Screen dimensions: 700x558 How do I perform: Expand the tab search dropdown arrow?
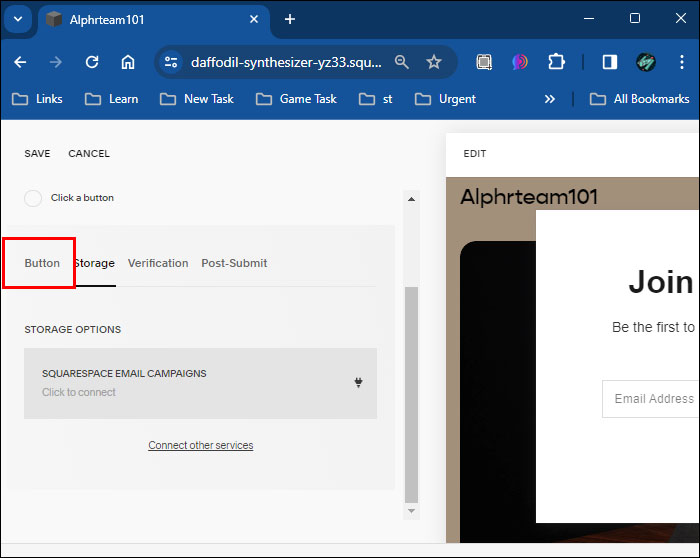(x=18, y=19)
